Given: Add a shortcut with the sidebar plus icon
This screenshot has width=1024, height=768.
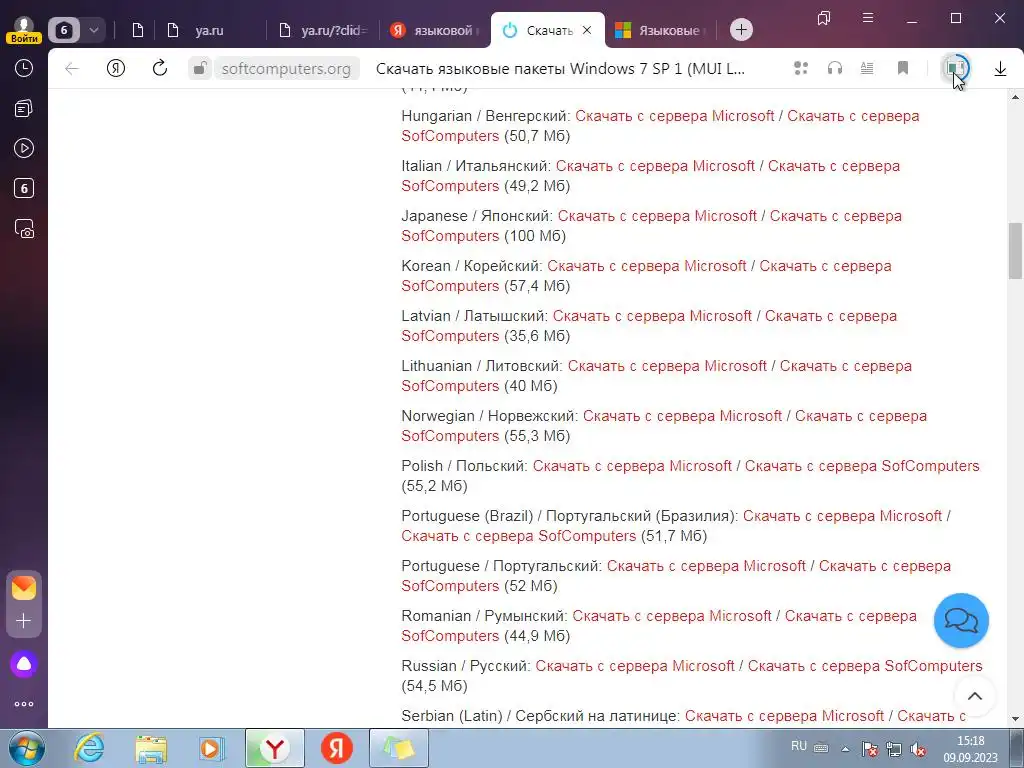Looking at the screenshot, I should point(24,620).
